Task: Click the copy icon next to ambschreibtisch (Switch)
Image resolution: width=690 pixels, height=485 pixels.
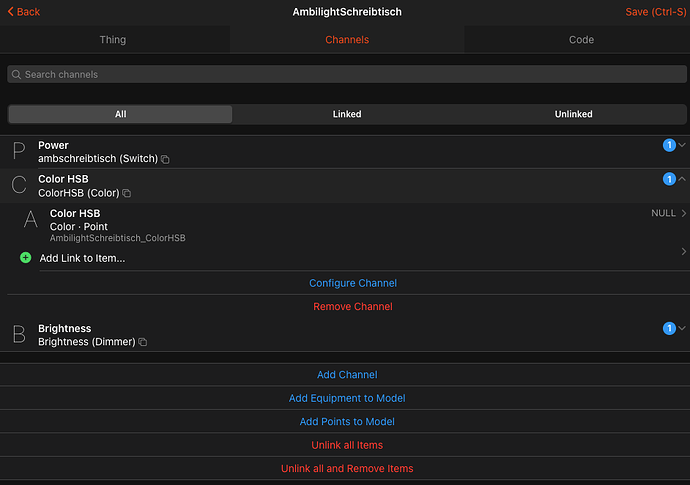Action: pyautogui.click(x=166, y=159)
